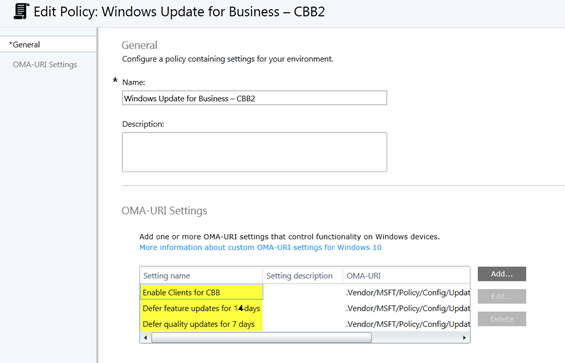
Task: Click the right scroll arrow of settings list
Action: 464,338
